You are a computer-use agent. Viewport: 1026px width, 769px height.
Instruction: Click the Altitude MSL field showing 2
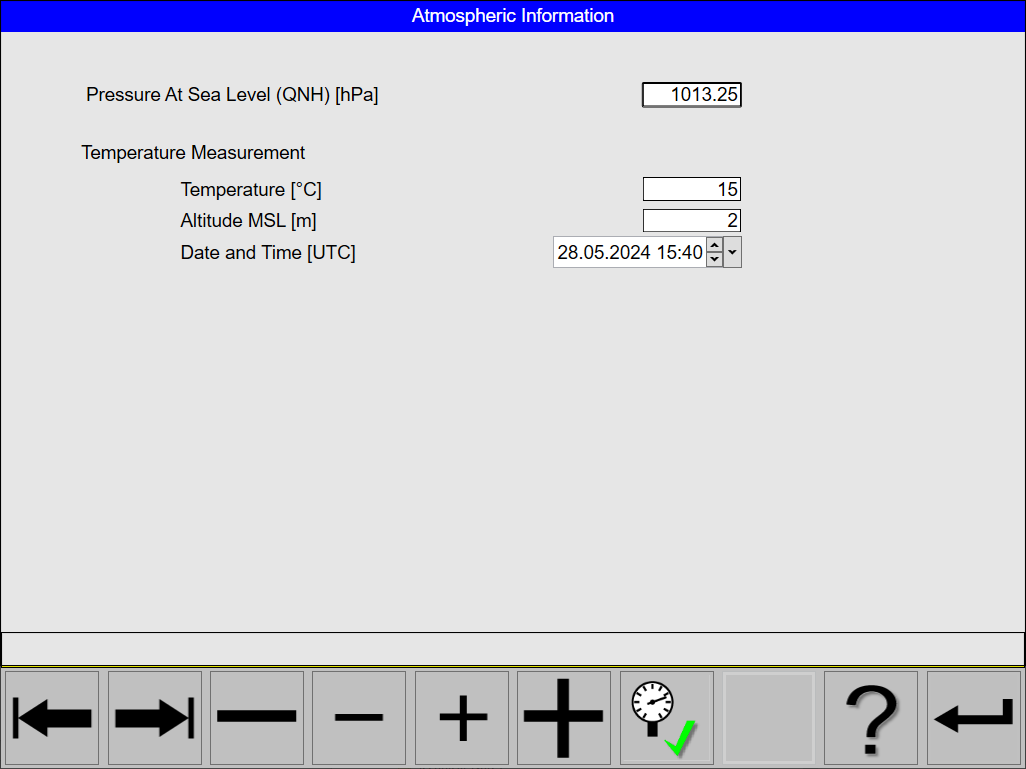691,220
